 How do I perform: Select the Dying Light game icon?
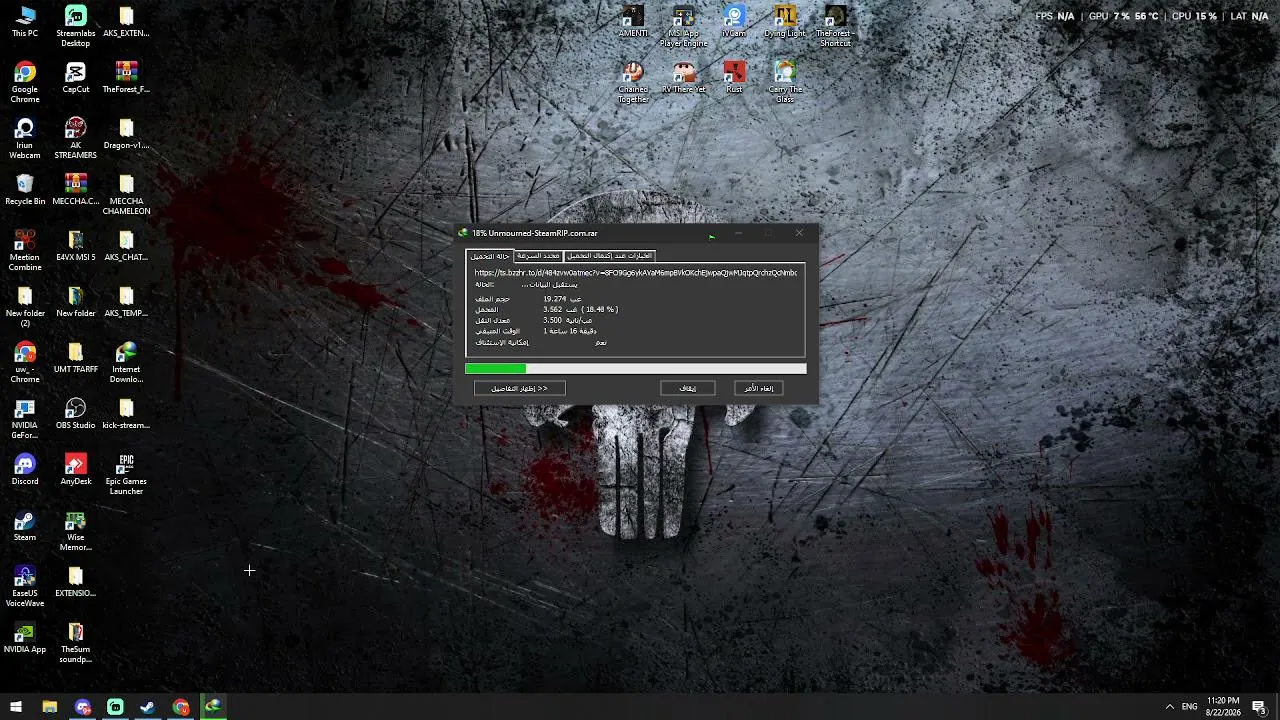click(x=785, y=22)
